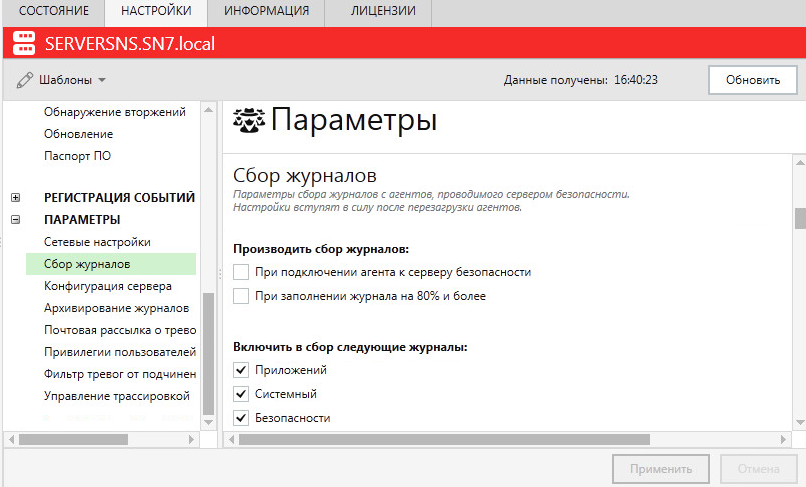Open Конфигурация сервера tree item
Image resolution: width=806 pixels, height=487 pixels.
tap(107, 286)
